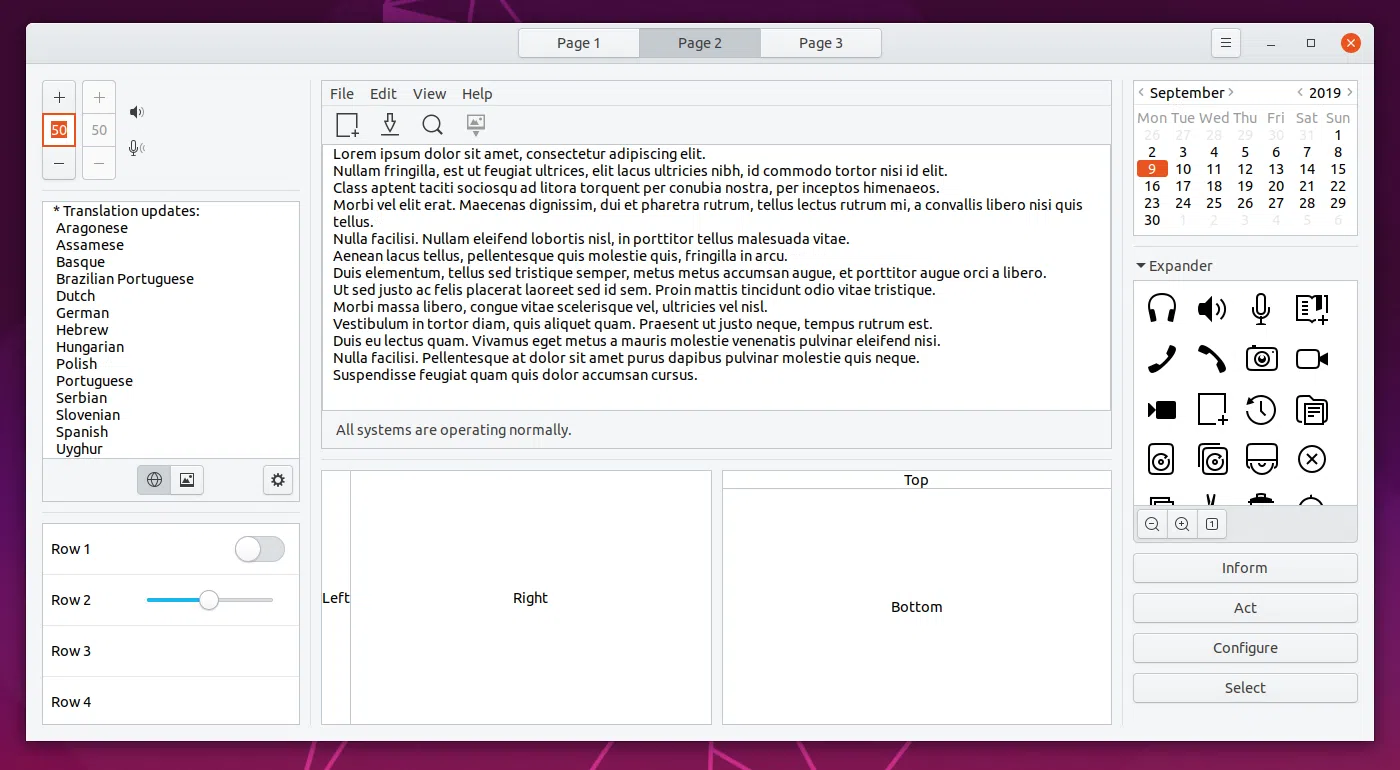
Task: Go to previous year before 2019
Action: coord(1300,93)
